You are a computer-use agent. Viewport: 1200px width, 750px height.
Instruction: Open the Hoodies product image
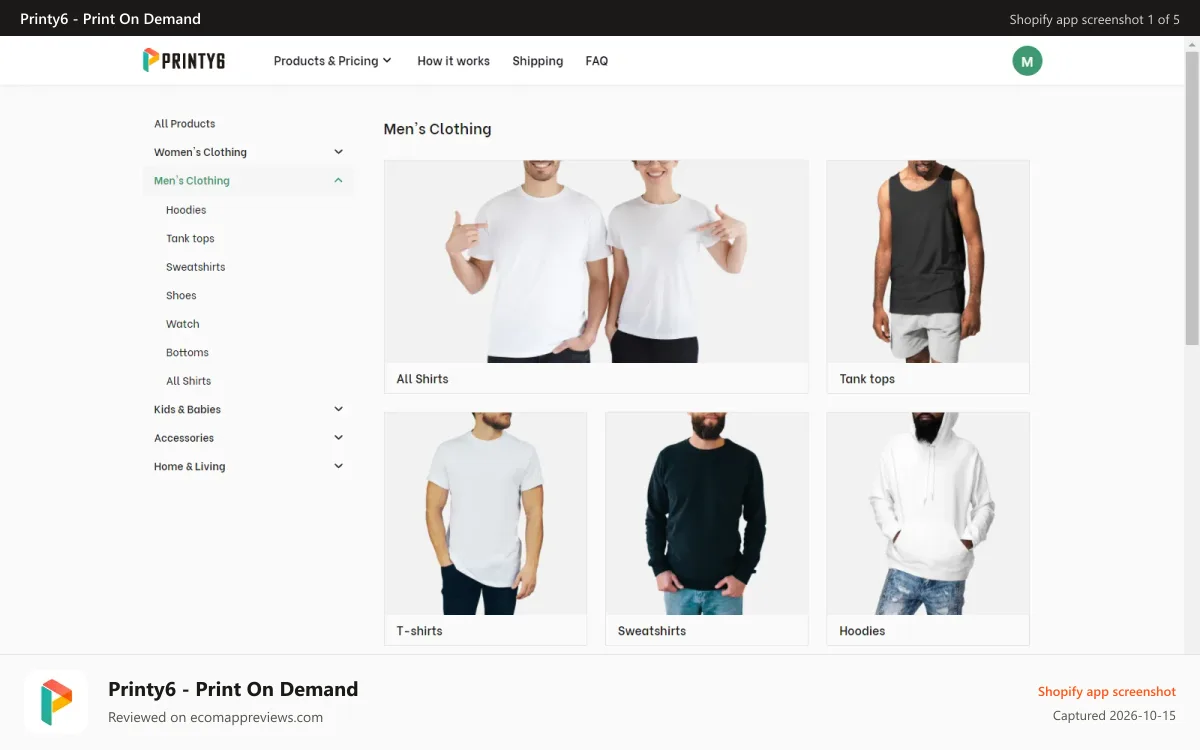(928, 514)
